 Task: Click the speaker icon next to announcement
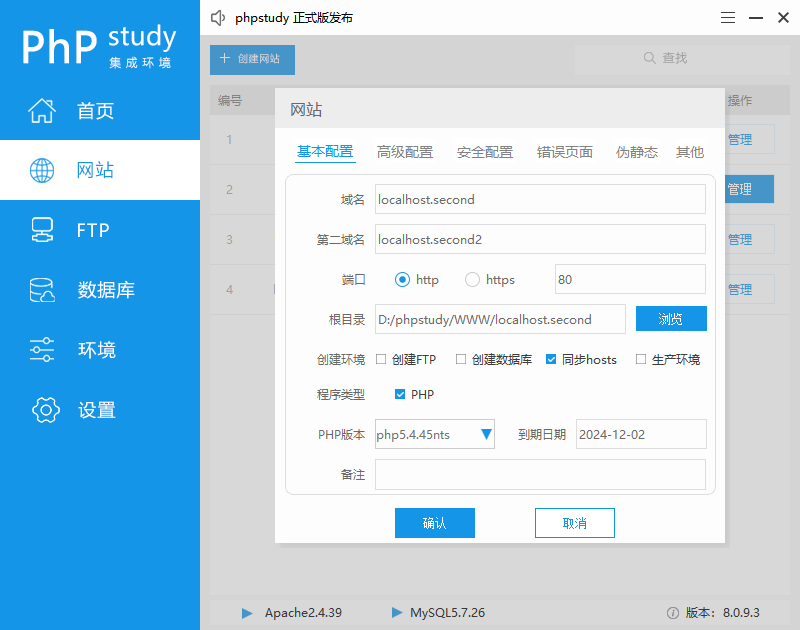(x=218, y=17)
